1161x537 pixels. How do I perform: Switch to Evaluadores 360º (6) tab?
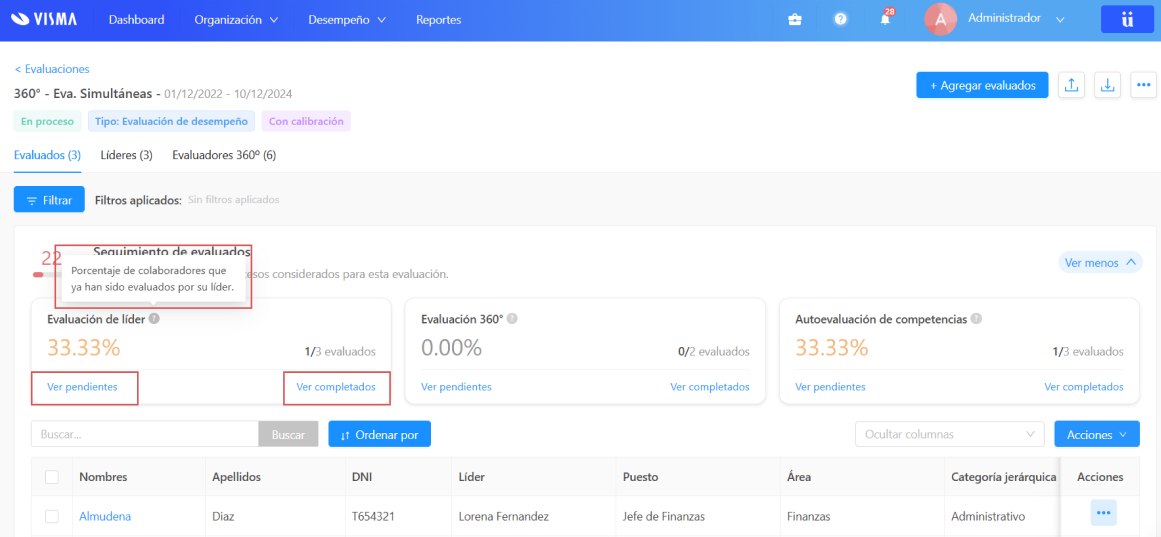pyautogui.click(x=224, y=155)
